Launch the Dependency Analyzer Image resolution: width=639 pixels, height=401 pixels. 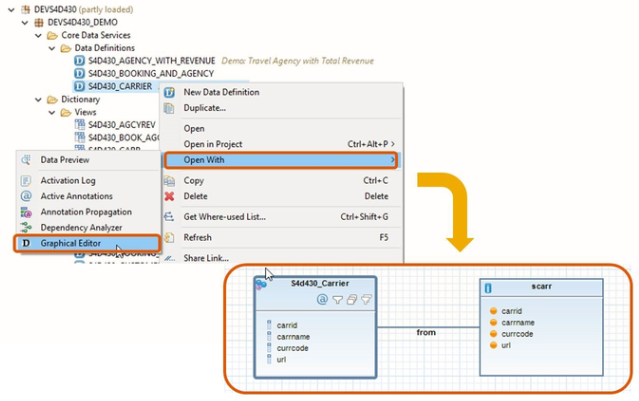tap(81, 227)
